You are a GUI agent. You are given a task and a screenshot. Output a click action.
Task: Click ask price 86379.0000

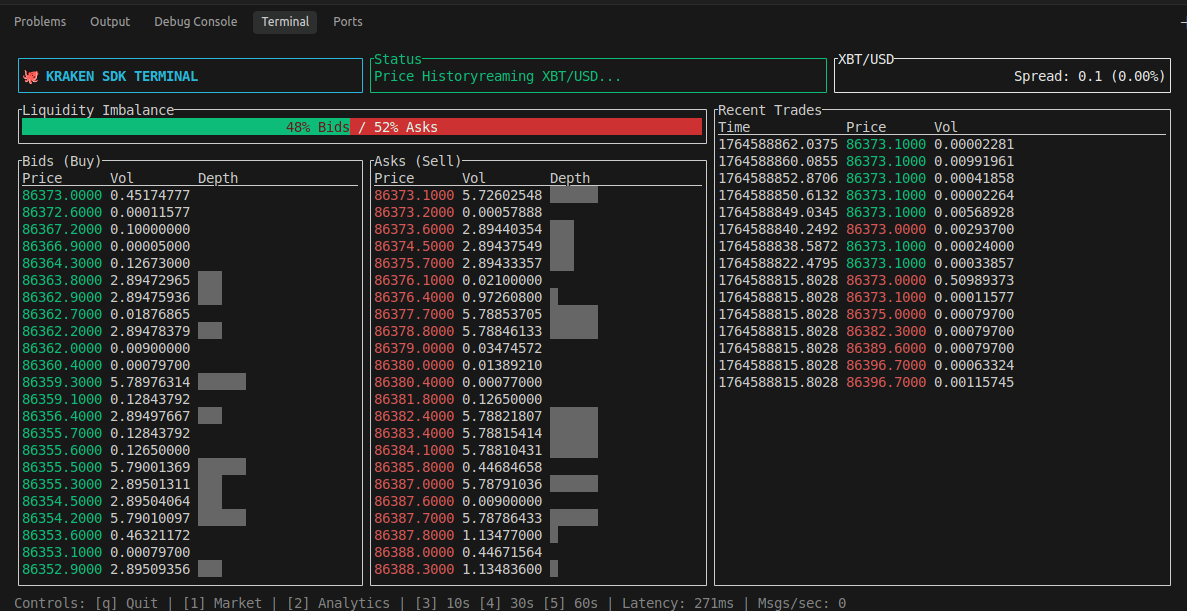pos(413,348)
